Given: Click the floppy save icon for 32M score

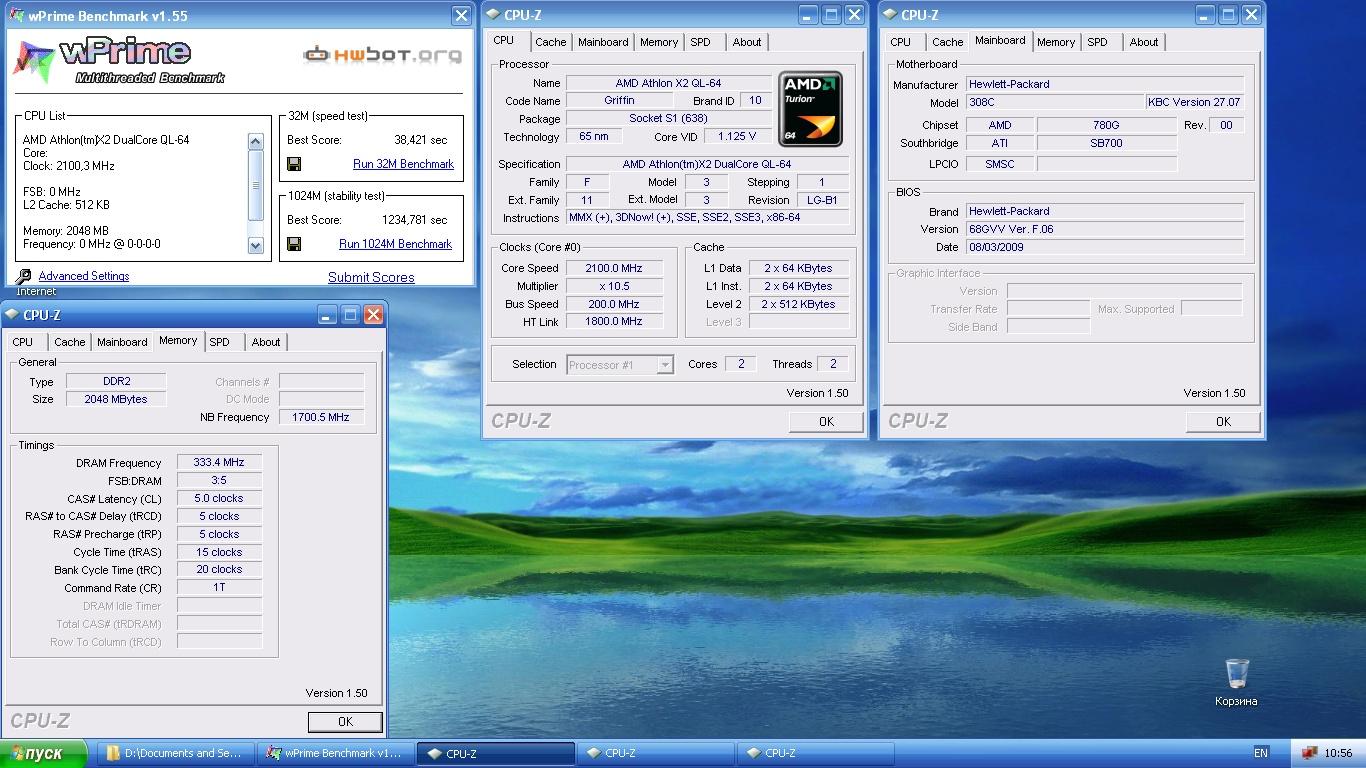Looking at the screenshot, I should coord(294,164).
